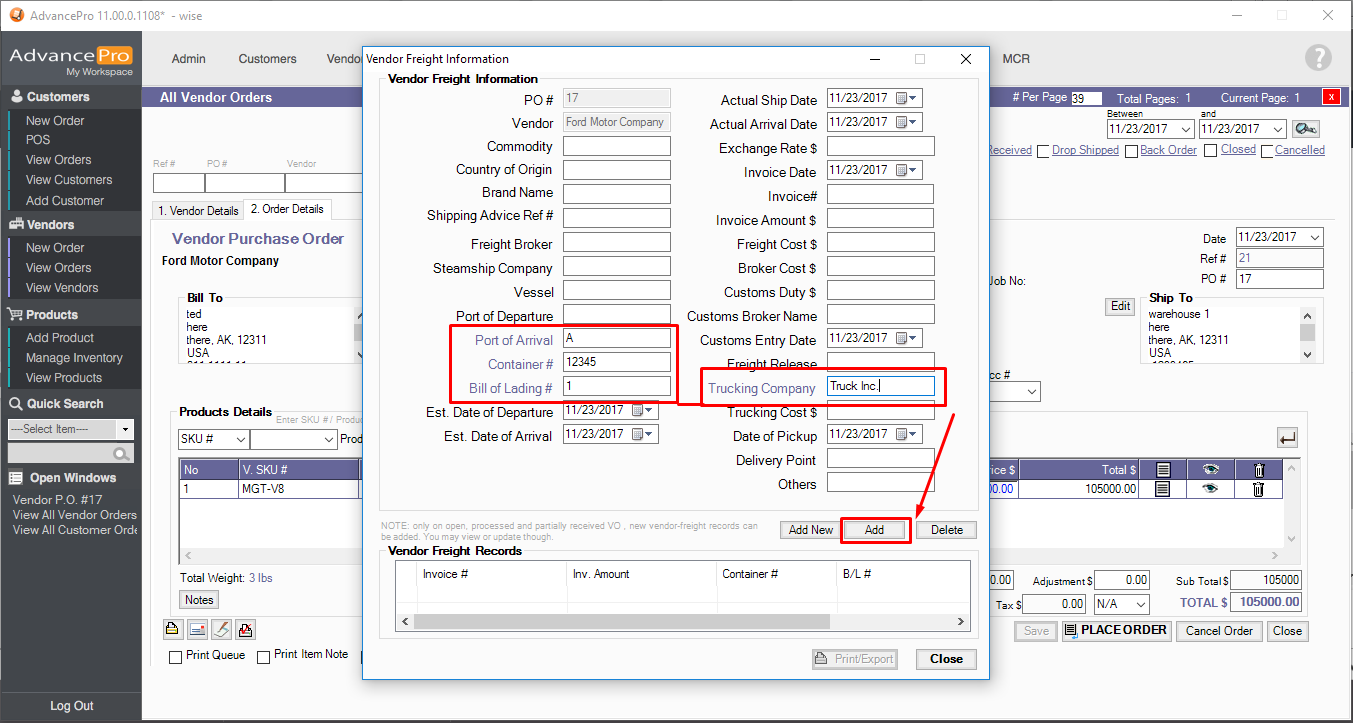The height and width of the screenshot is (723, 1353).
Task: Open the help question mark icon
Action: click(x=1318, y=58)
